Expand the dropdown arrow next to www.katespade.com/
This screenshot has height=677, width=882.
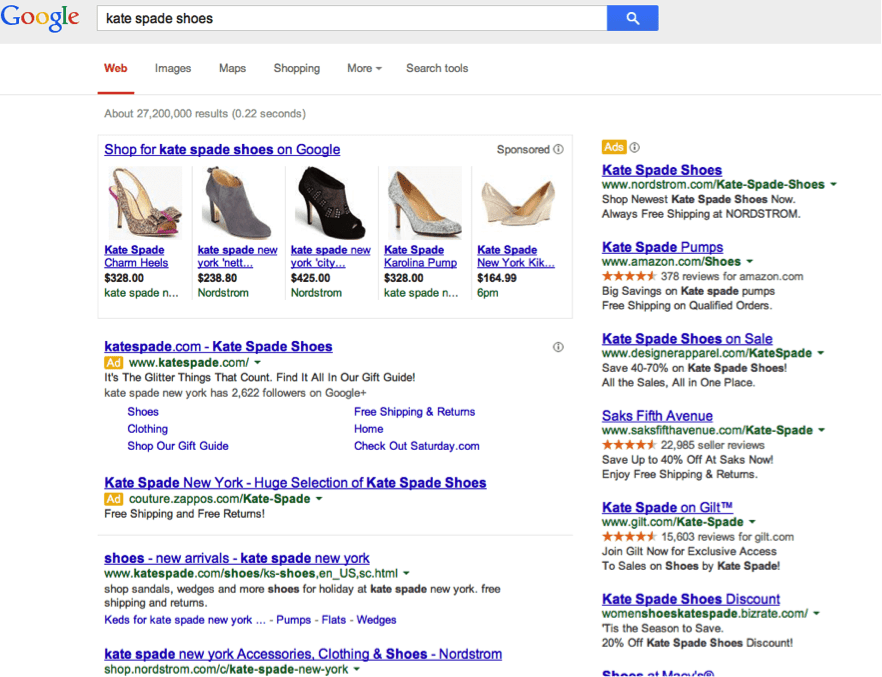pyautogui.click(x=258, y=363)
